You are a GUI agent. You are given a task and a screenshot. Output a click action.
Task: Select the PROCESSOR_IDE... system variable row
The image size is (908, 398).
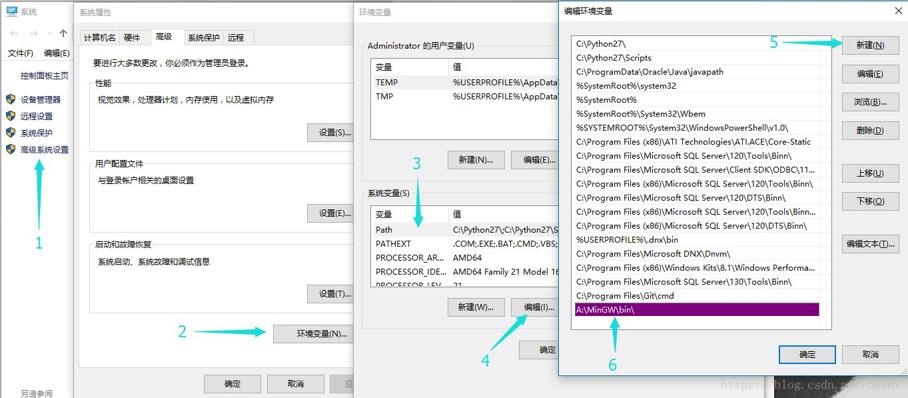[464, 271]
